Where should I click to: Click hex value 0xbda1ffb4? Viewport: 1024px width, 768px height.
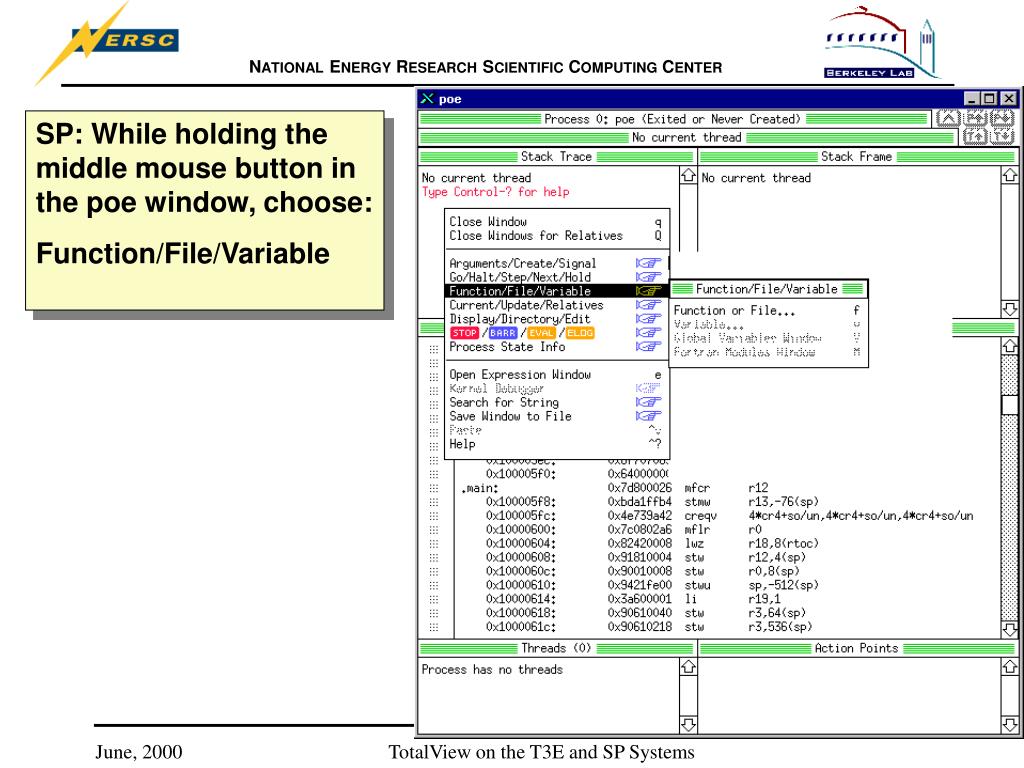coord(639,502)
